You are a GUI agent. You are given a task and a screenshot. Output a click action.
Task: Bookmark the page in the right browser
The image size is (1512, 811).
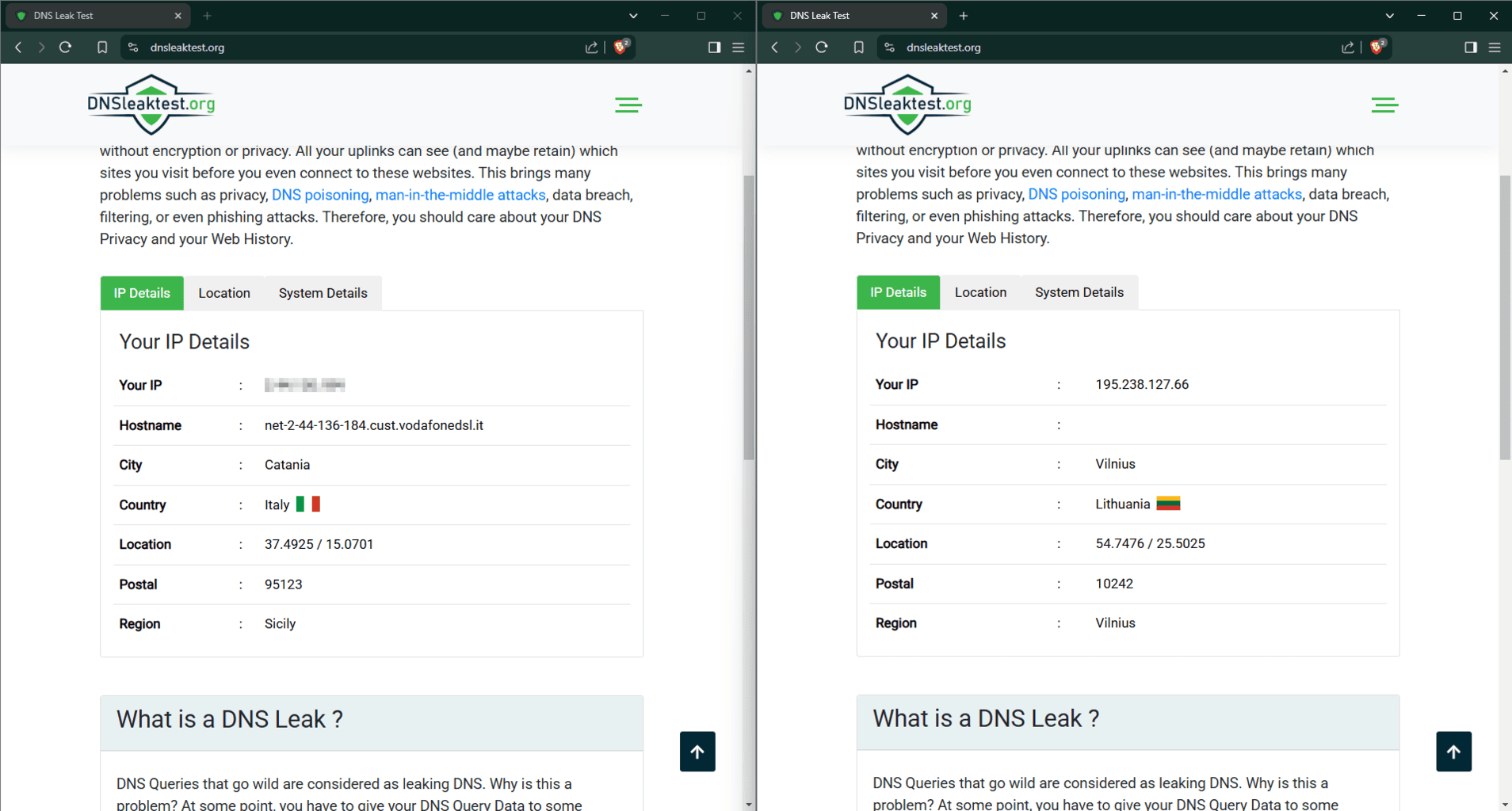(x=858, y=48)
